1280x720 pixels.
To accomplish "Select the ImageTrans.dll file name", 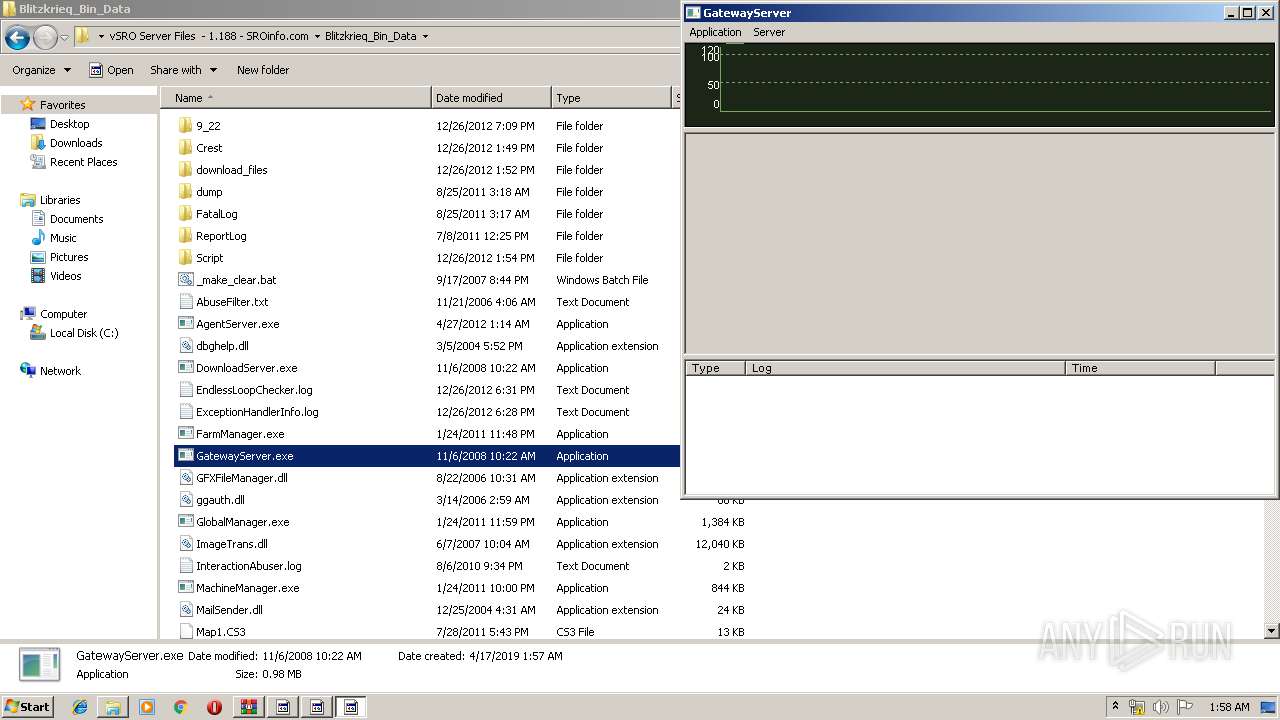I will click(x=232, y=544).
